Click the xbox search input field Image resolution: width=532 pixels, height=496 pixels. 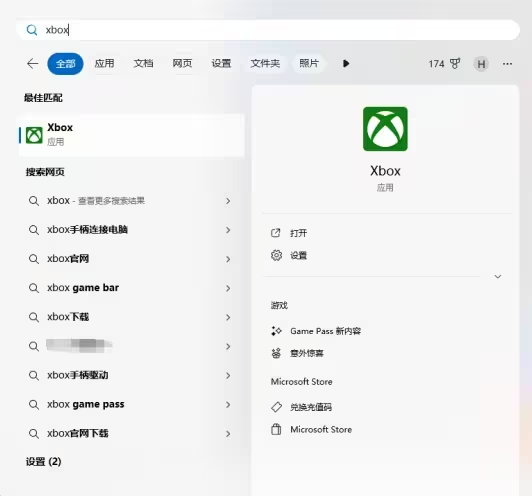tap(268, 30)
